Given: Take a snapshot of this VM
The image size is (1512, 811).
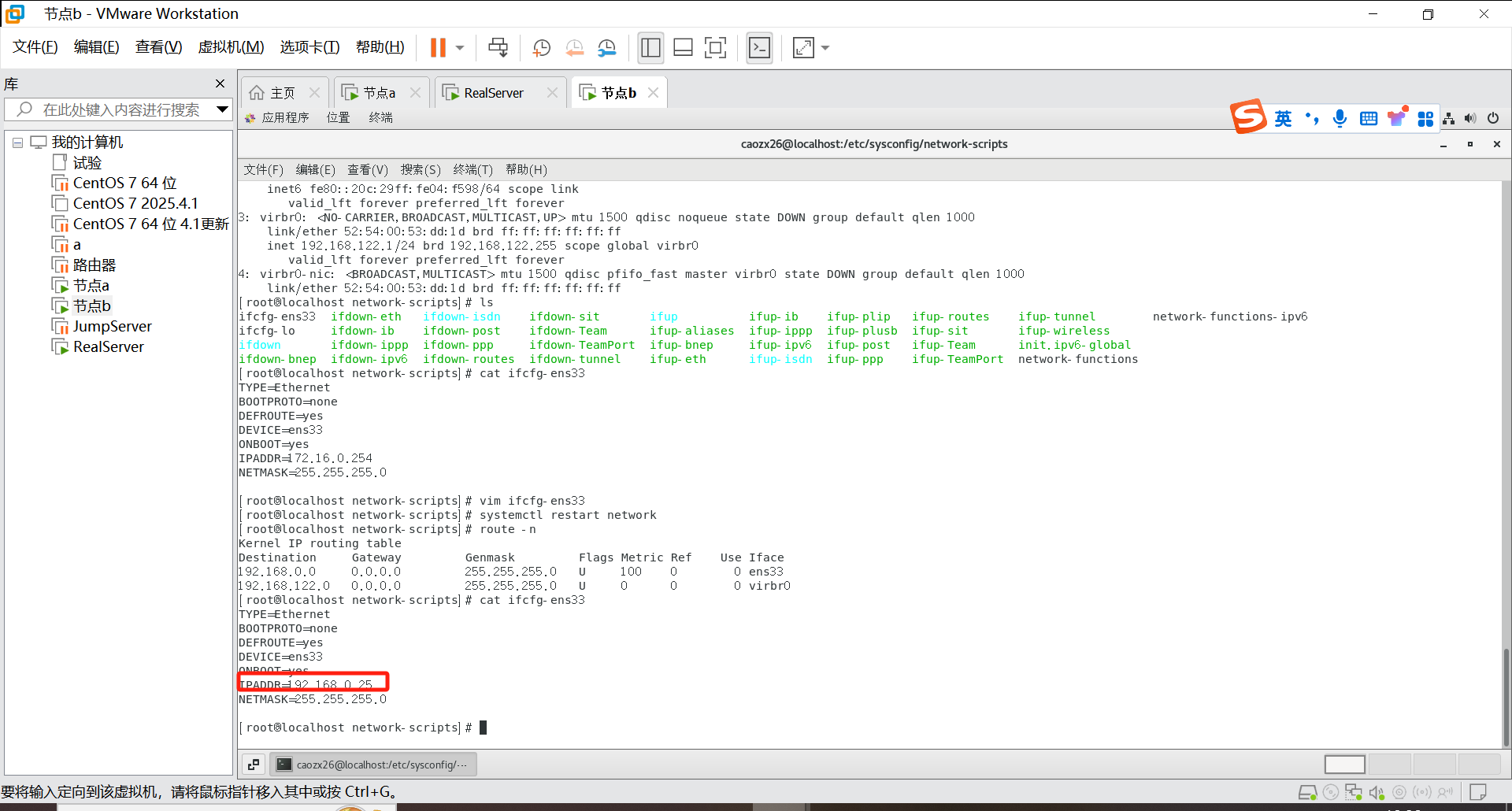Looking at the screenshot, I should (541, 48).
